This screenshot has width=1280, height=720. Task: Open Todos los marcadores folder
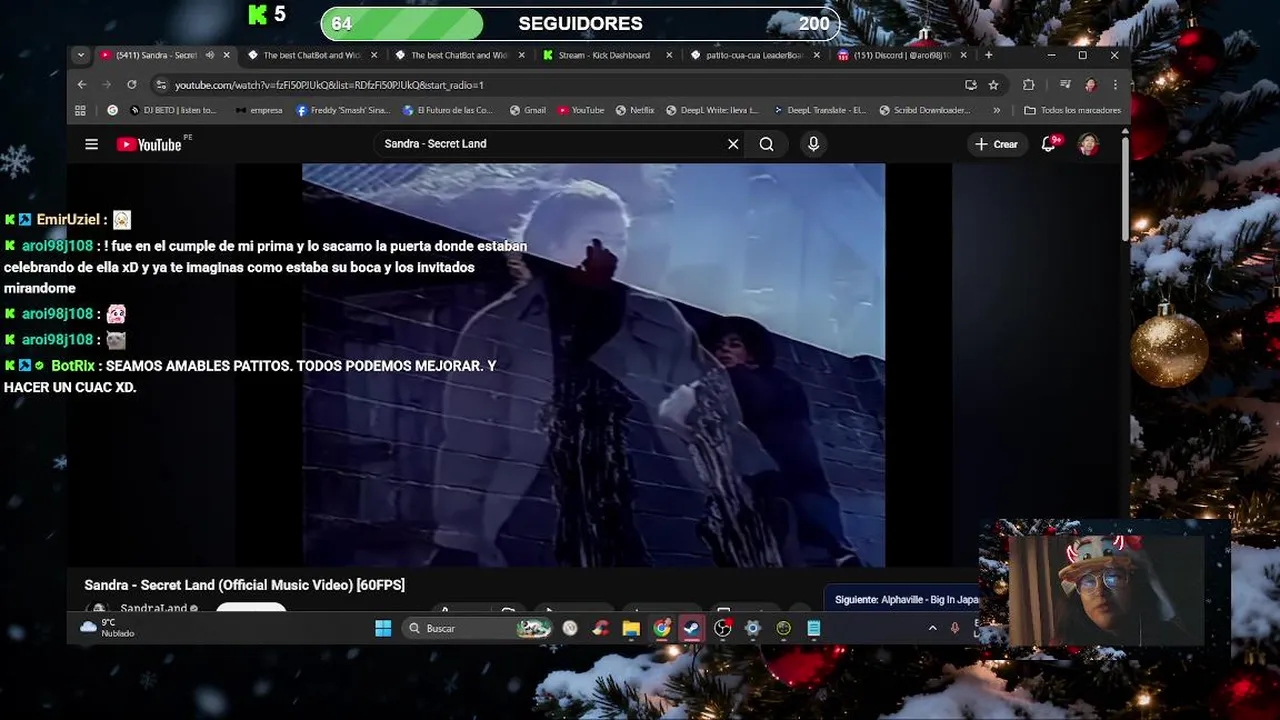tap(1072, 110)
